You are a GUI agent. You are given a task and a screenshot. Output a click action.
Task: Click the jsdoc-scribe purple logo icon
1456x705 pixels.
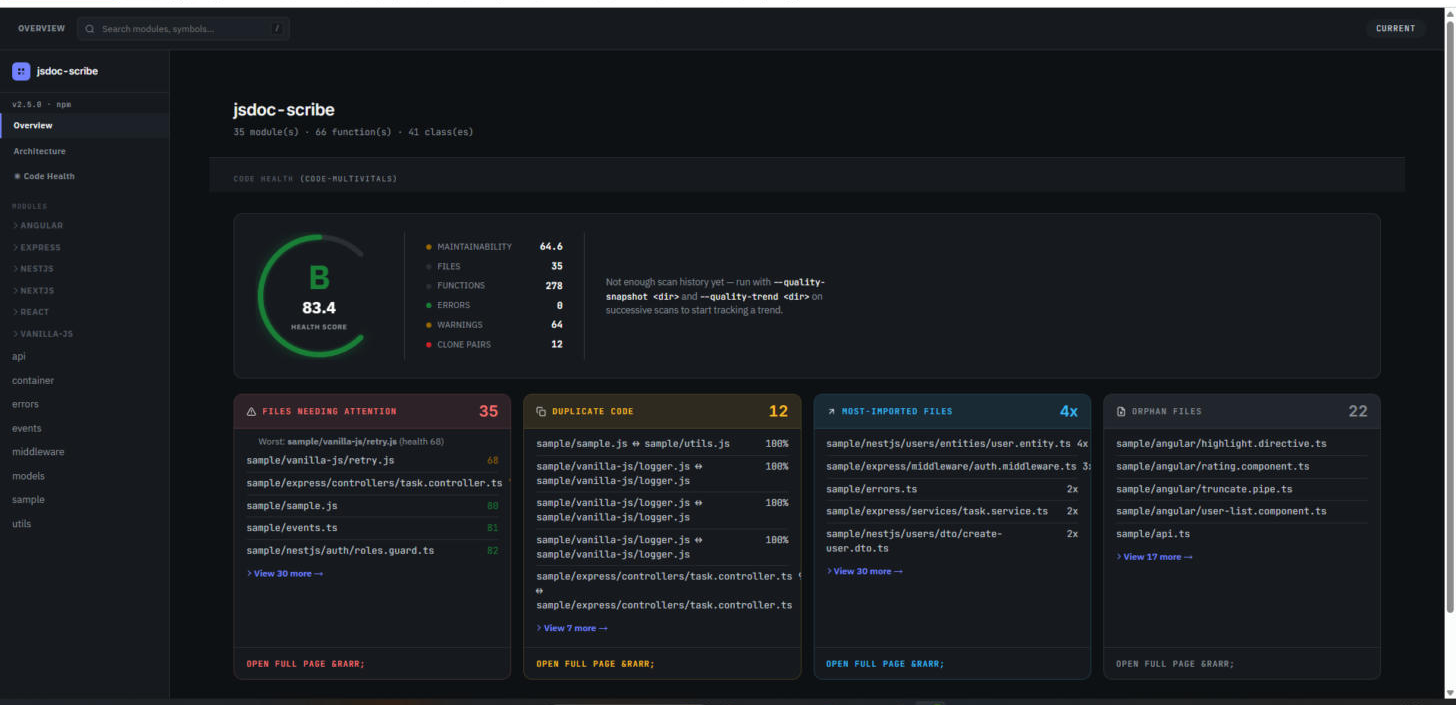[x=21, y=71]
